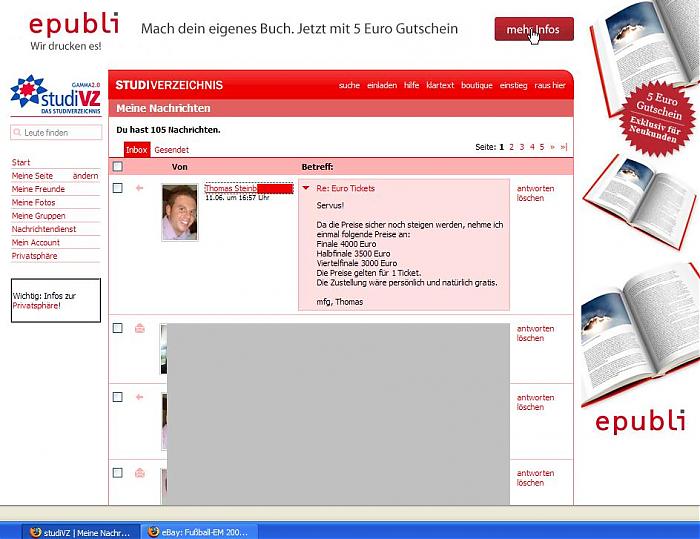700x539 pixels.
Task: Click the 'Leute finden' search field
Action: [57, 132]
